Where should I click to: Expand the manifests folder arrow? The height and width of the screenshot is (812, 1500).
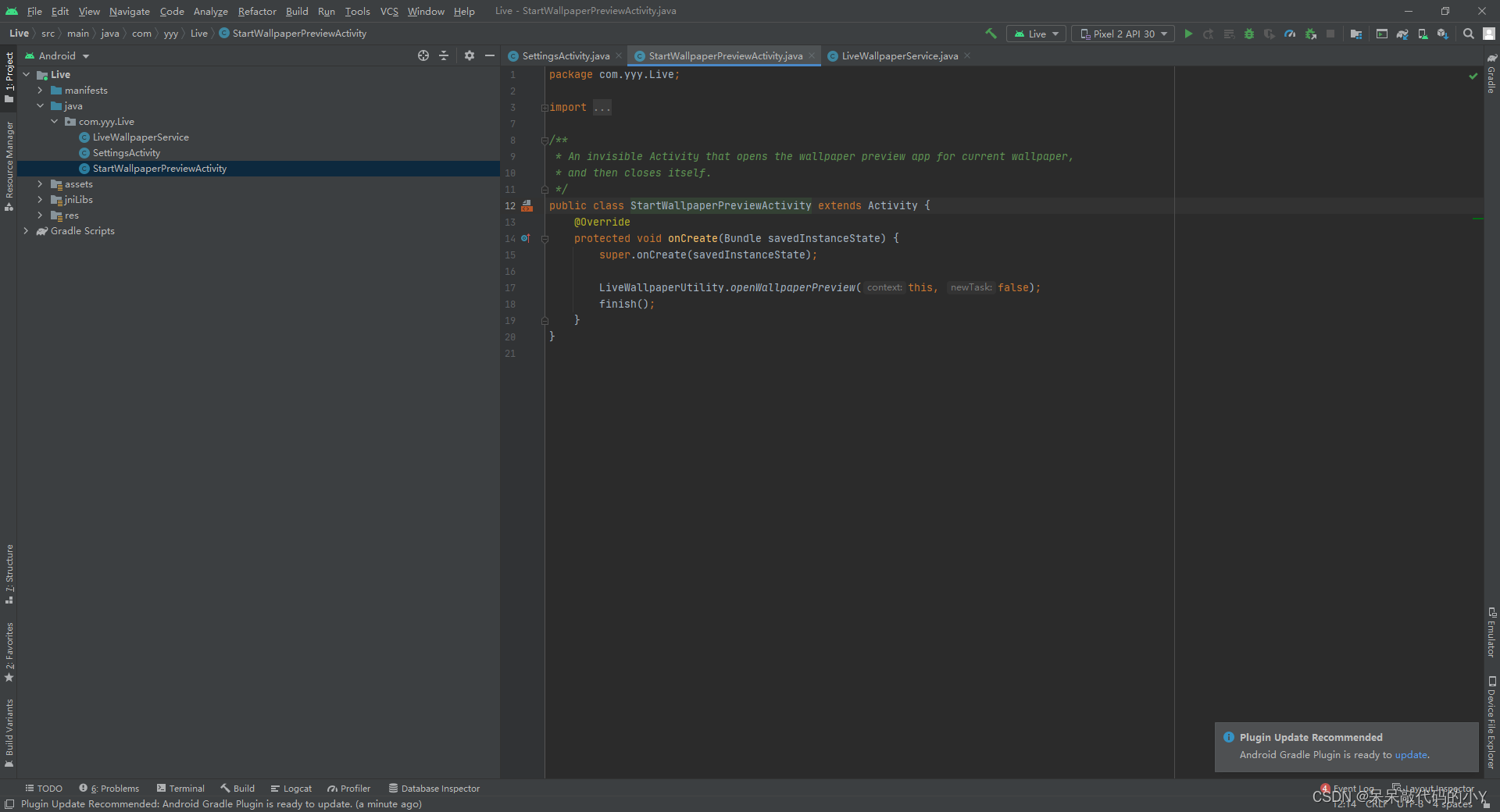40,91
